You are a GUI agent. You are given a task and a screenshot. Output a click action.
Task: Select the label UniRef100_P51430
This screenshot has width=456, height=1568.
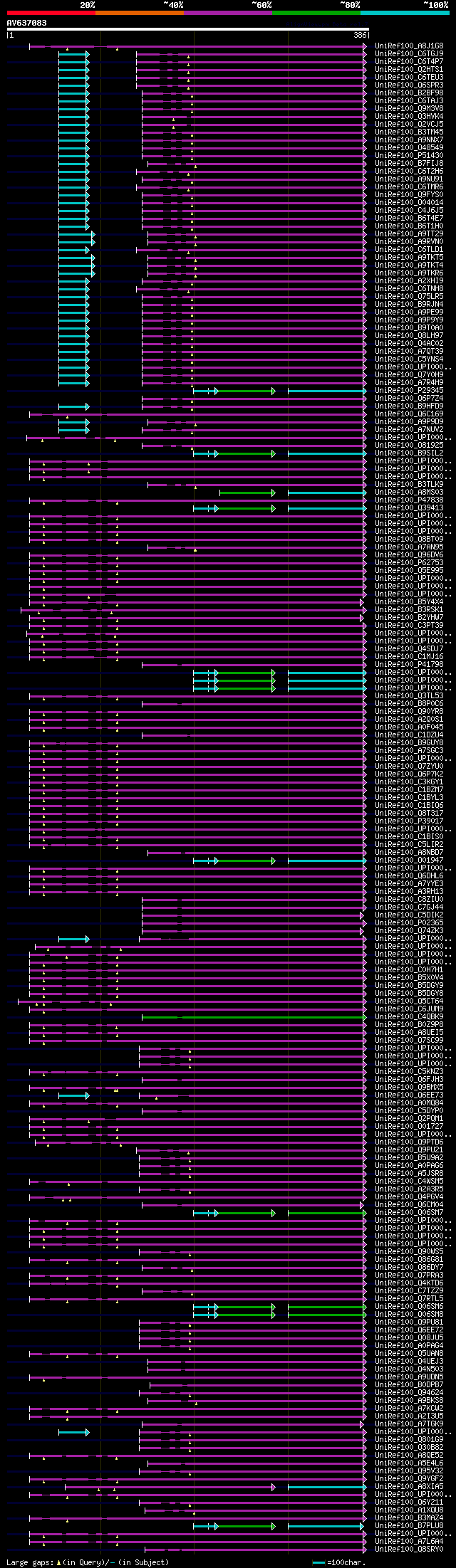409,155
